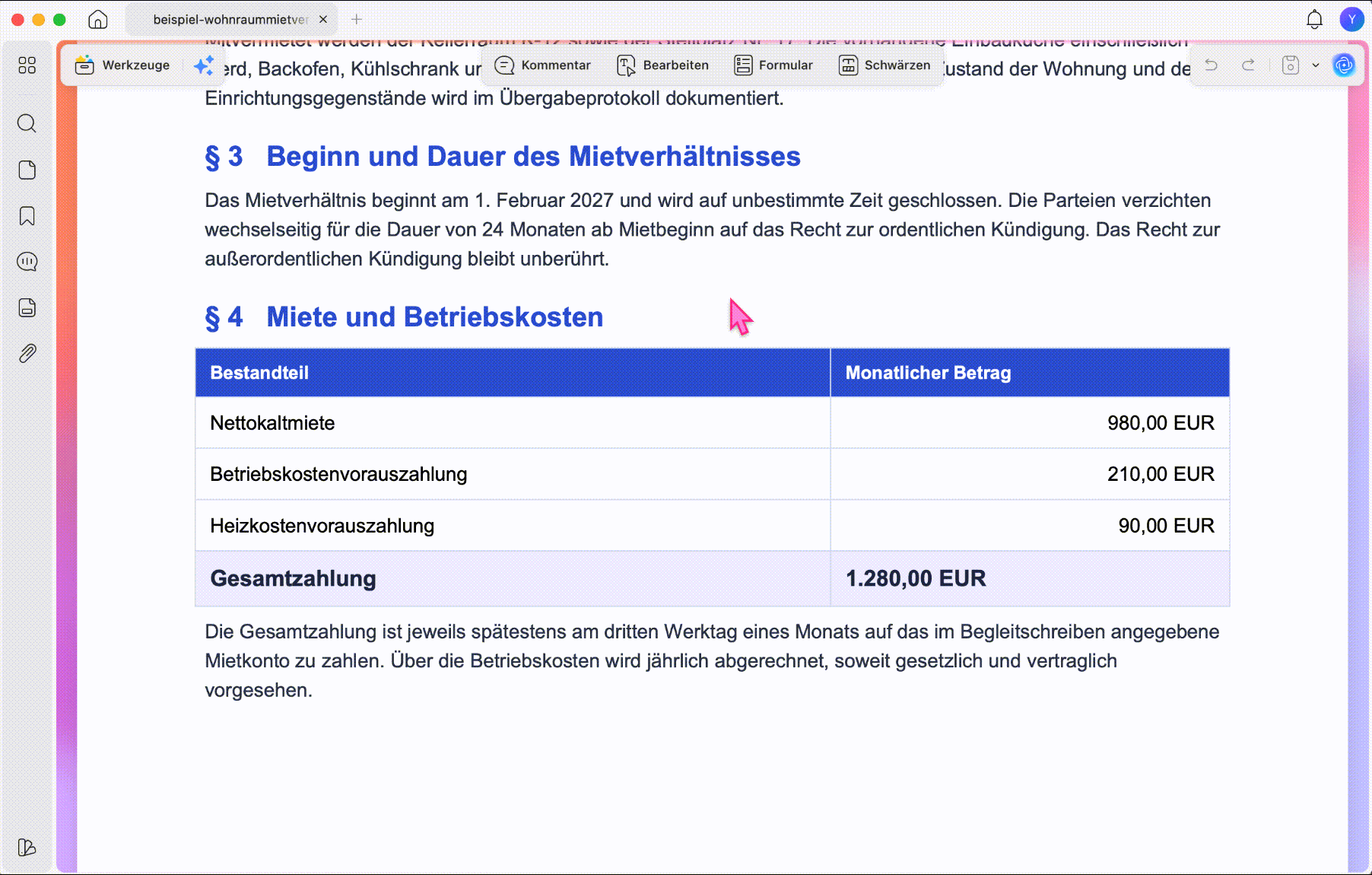Open the notifications bell
The height and width of the screenshot is (875, 1372).
(x=1314, y=20)
